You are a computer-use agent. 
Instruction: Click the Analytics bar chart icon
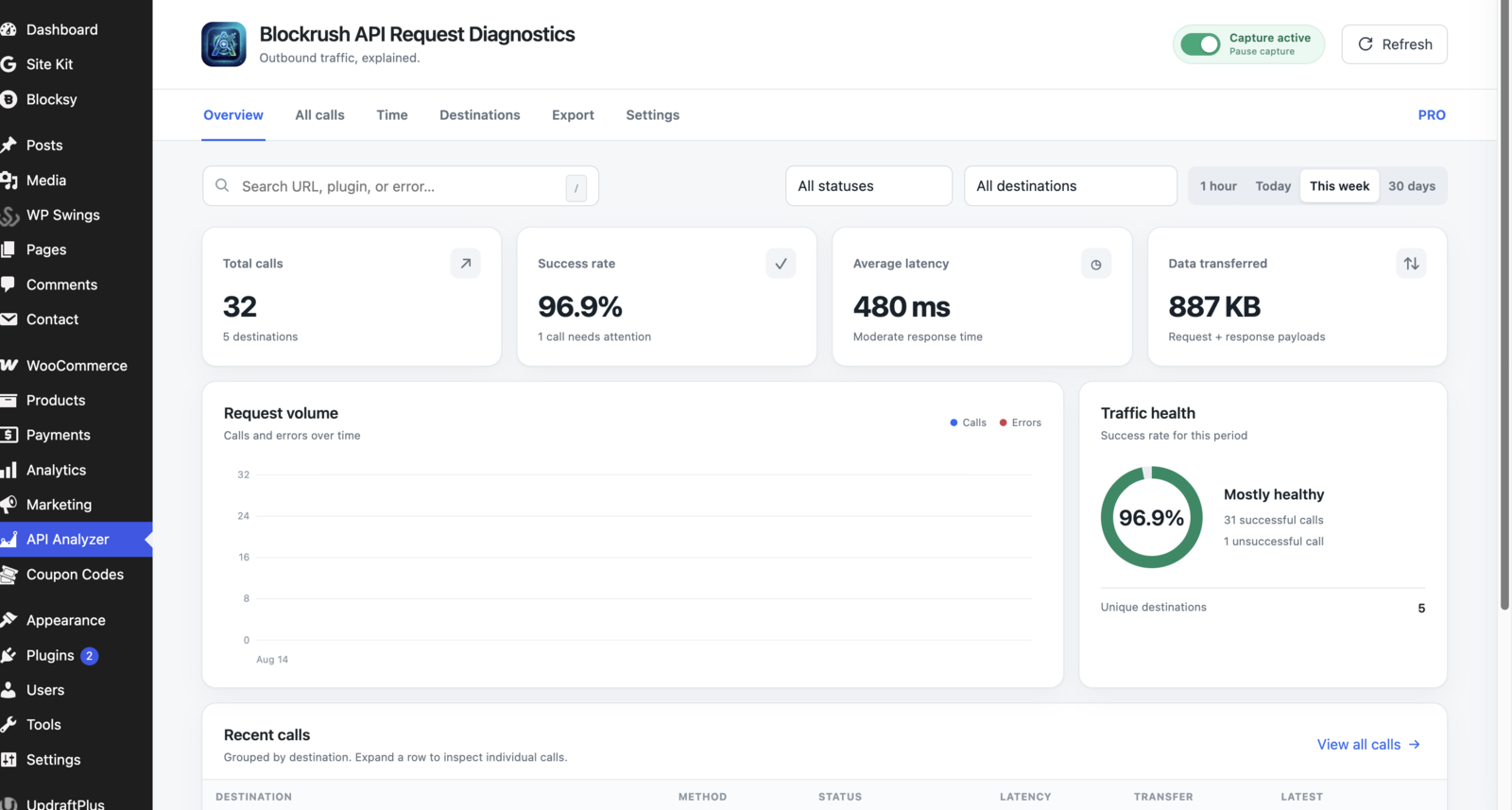coord(9,470)
